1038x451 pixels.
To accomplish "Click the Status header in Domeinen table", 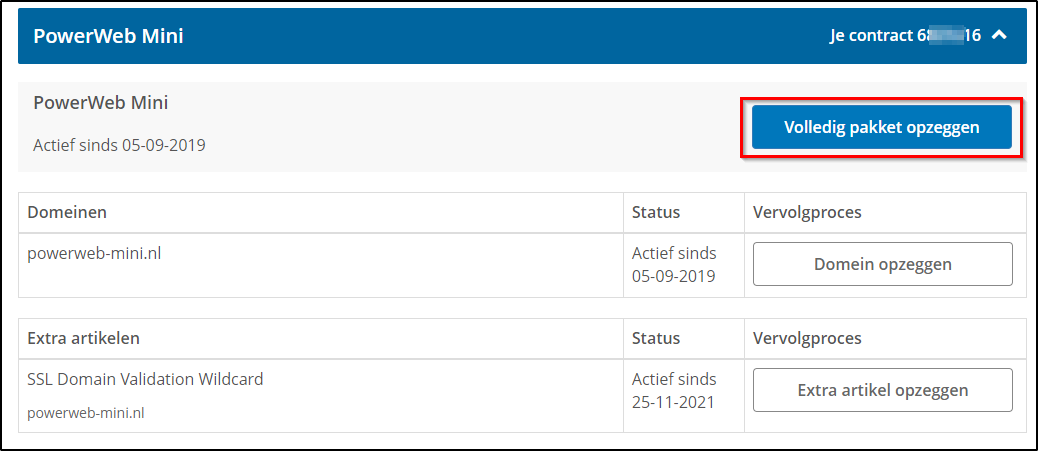I will pyautogui.click(x=656, y=212).
